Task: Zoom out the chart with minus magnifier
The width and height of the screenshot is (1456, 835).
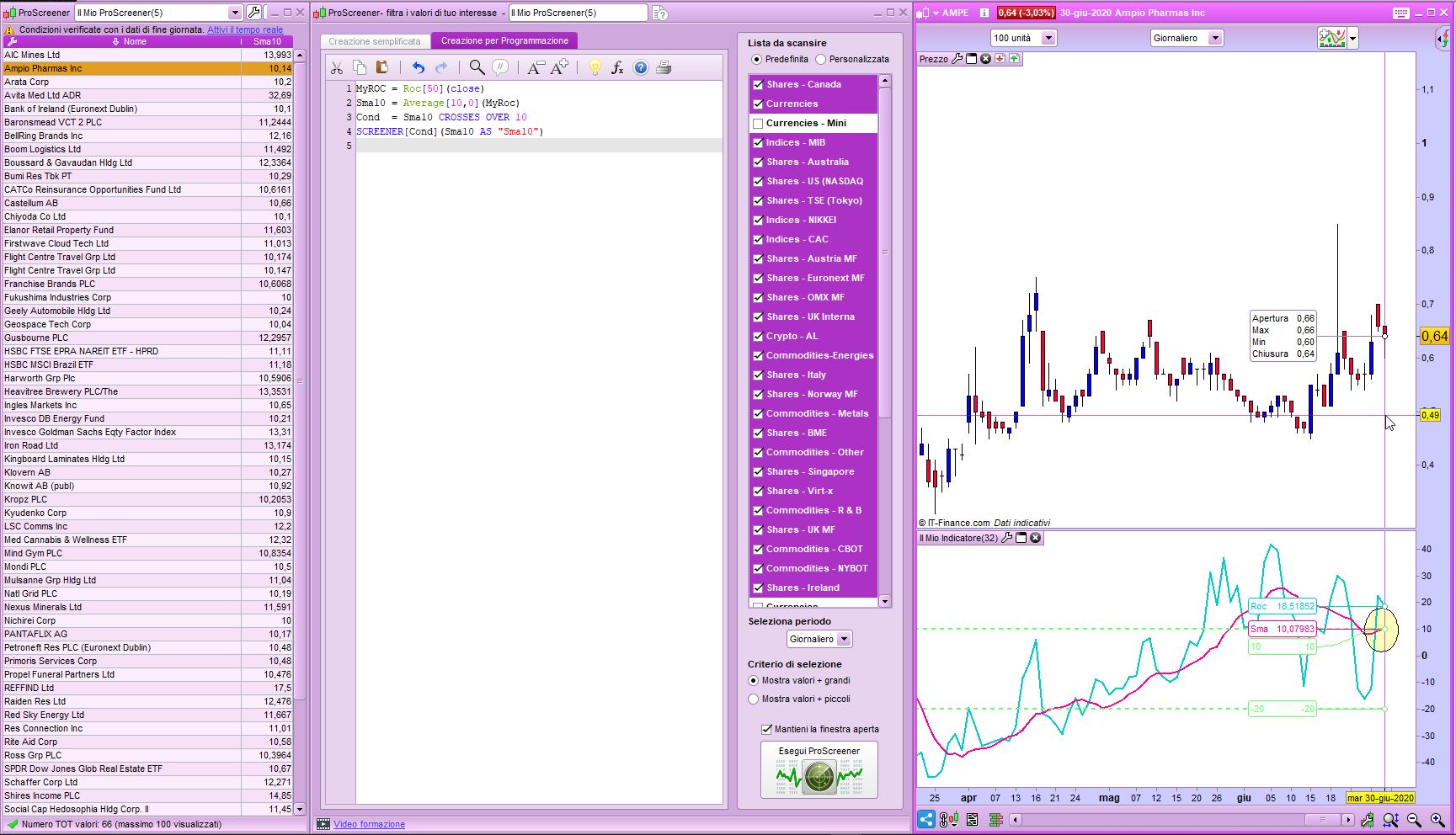Action: coord(1414,820)
